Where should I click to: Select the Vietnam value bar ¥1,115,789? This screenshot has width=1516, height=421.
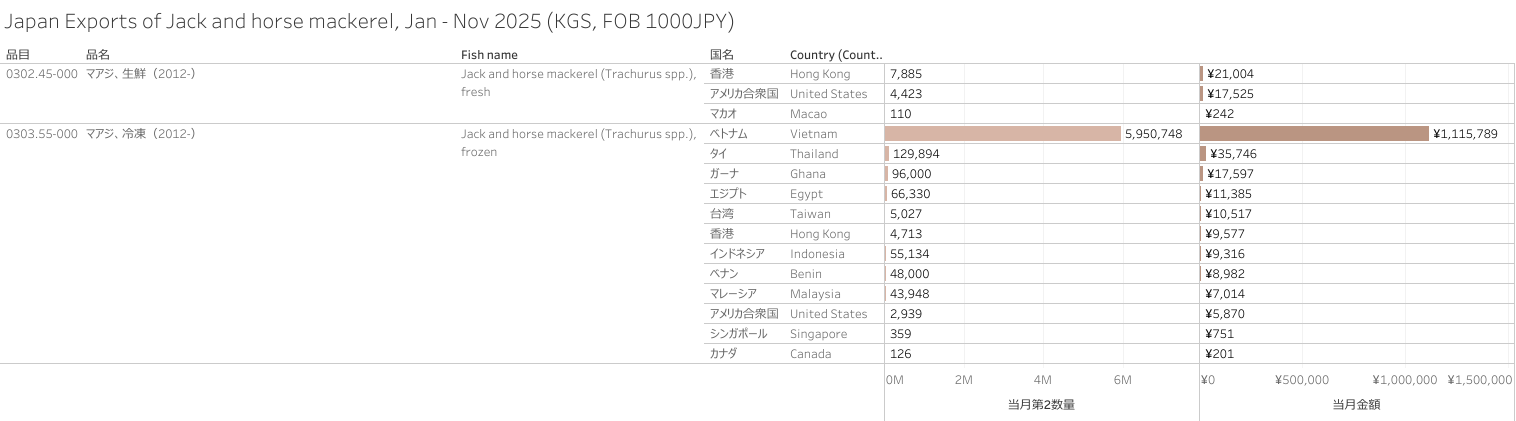(1313, 134)
